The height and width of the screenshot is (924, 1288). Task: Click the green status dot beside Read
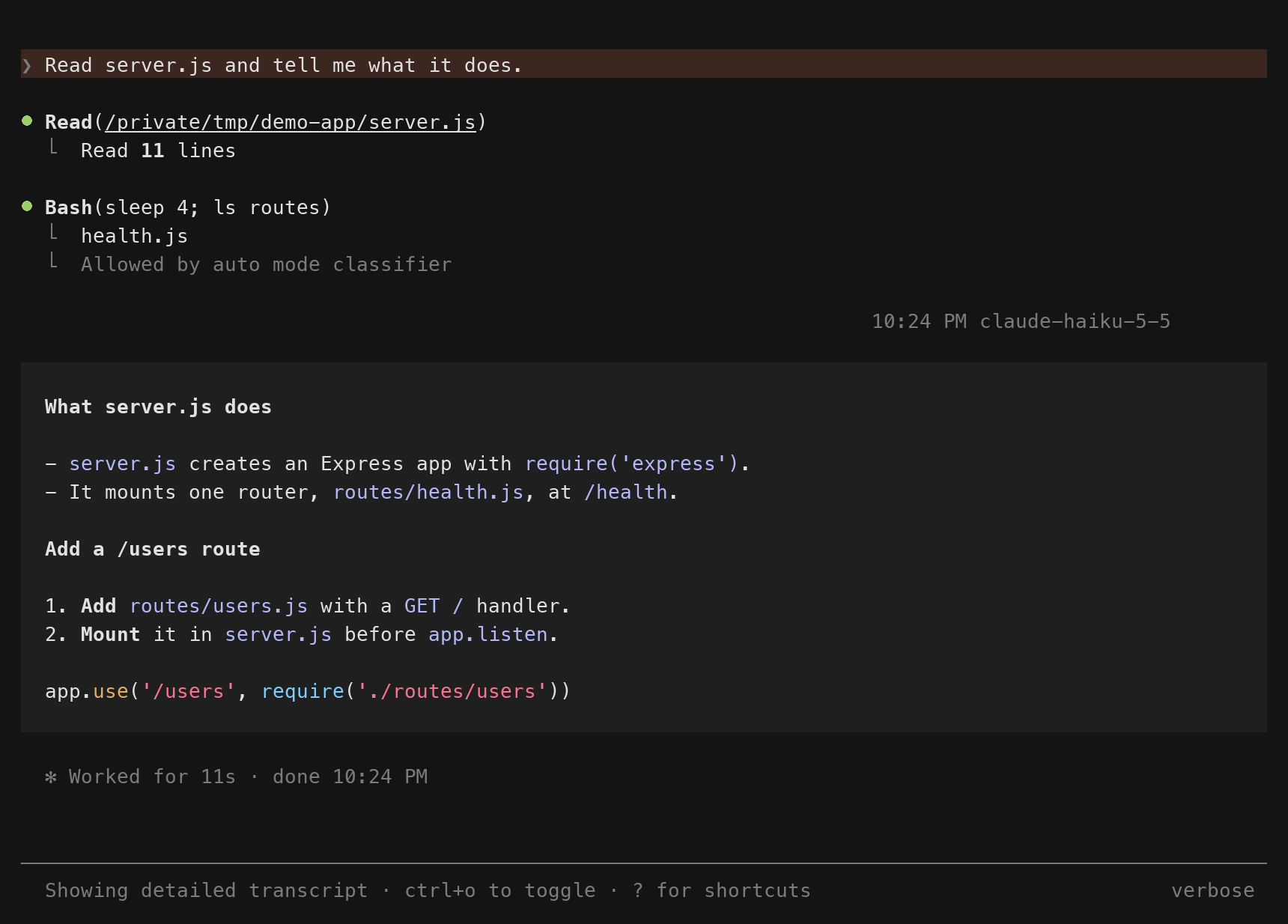pyautogui.click(x=27, y=121)
